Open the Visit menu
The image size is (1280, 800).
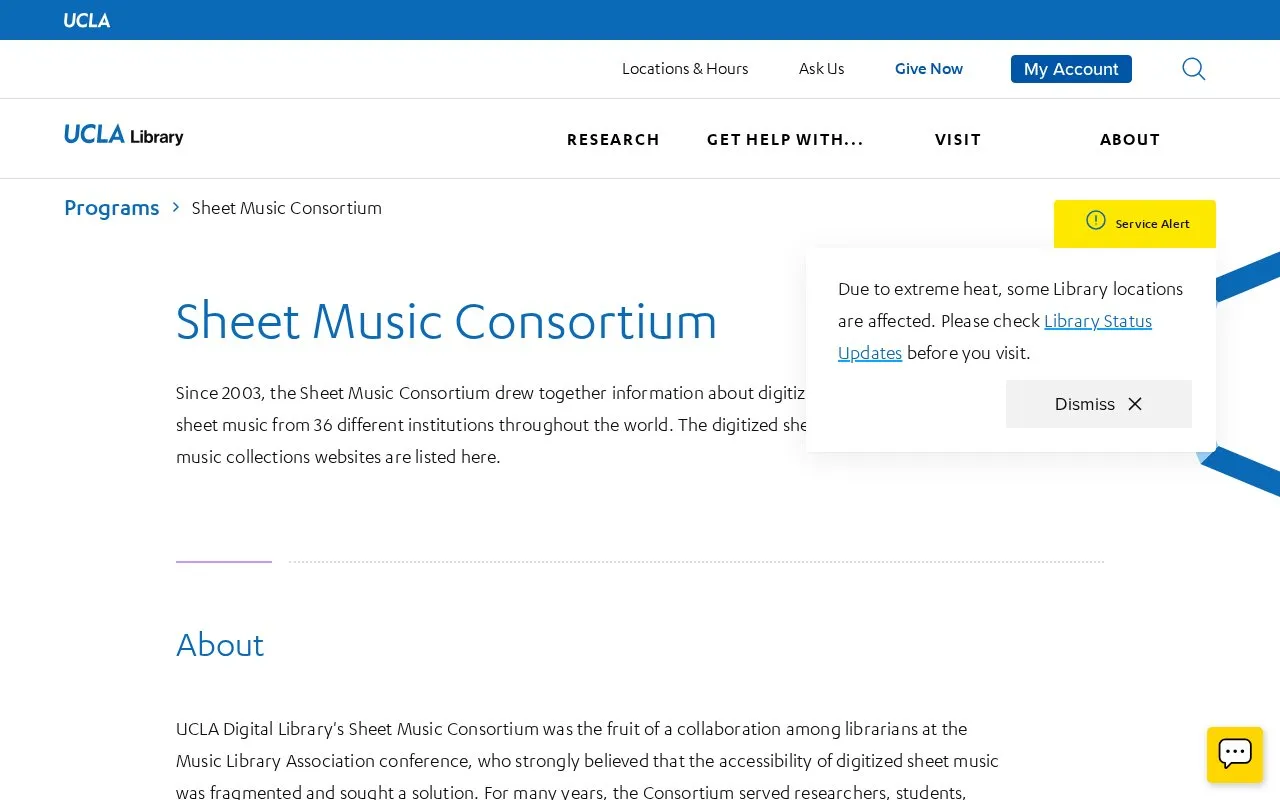coord(958,140)
